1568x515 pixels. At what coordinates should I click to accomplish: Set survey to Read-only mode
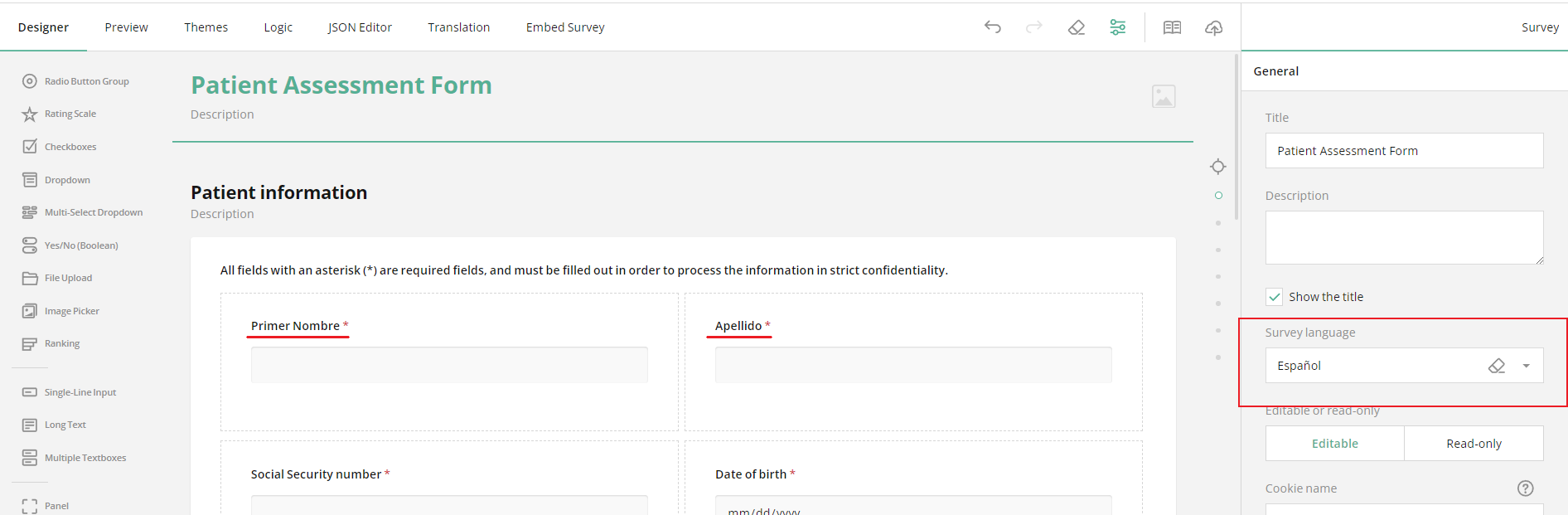(1474, 443)
